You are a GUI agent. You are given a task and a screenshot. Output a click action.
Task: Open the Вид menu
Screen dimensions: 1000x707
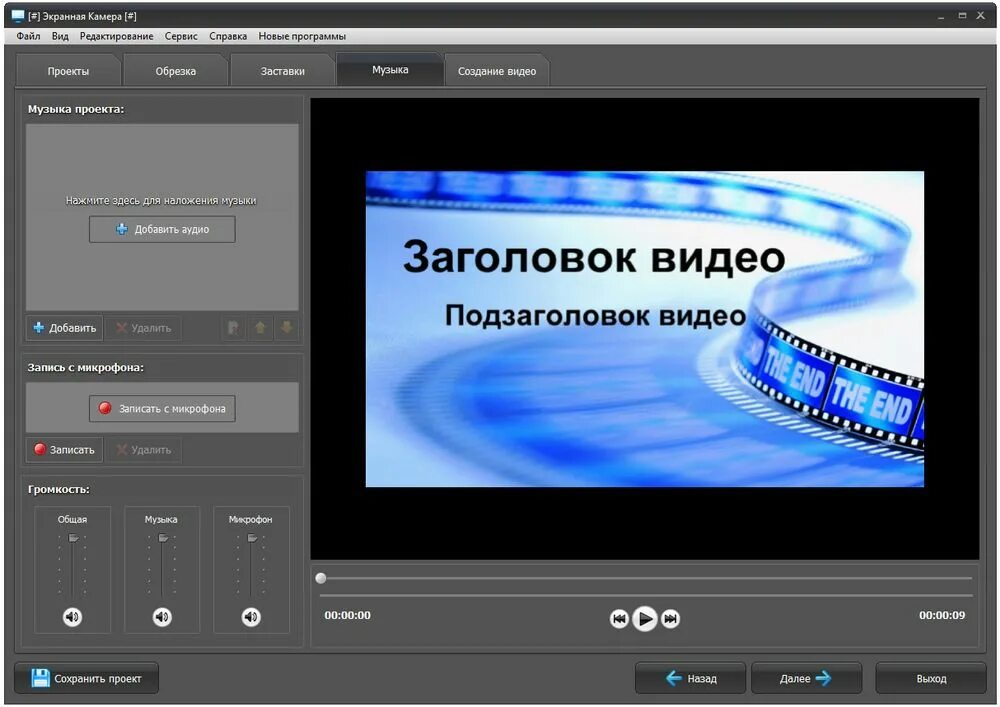(60, 36)
